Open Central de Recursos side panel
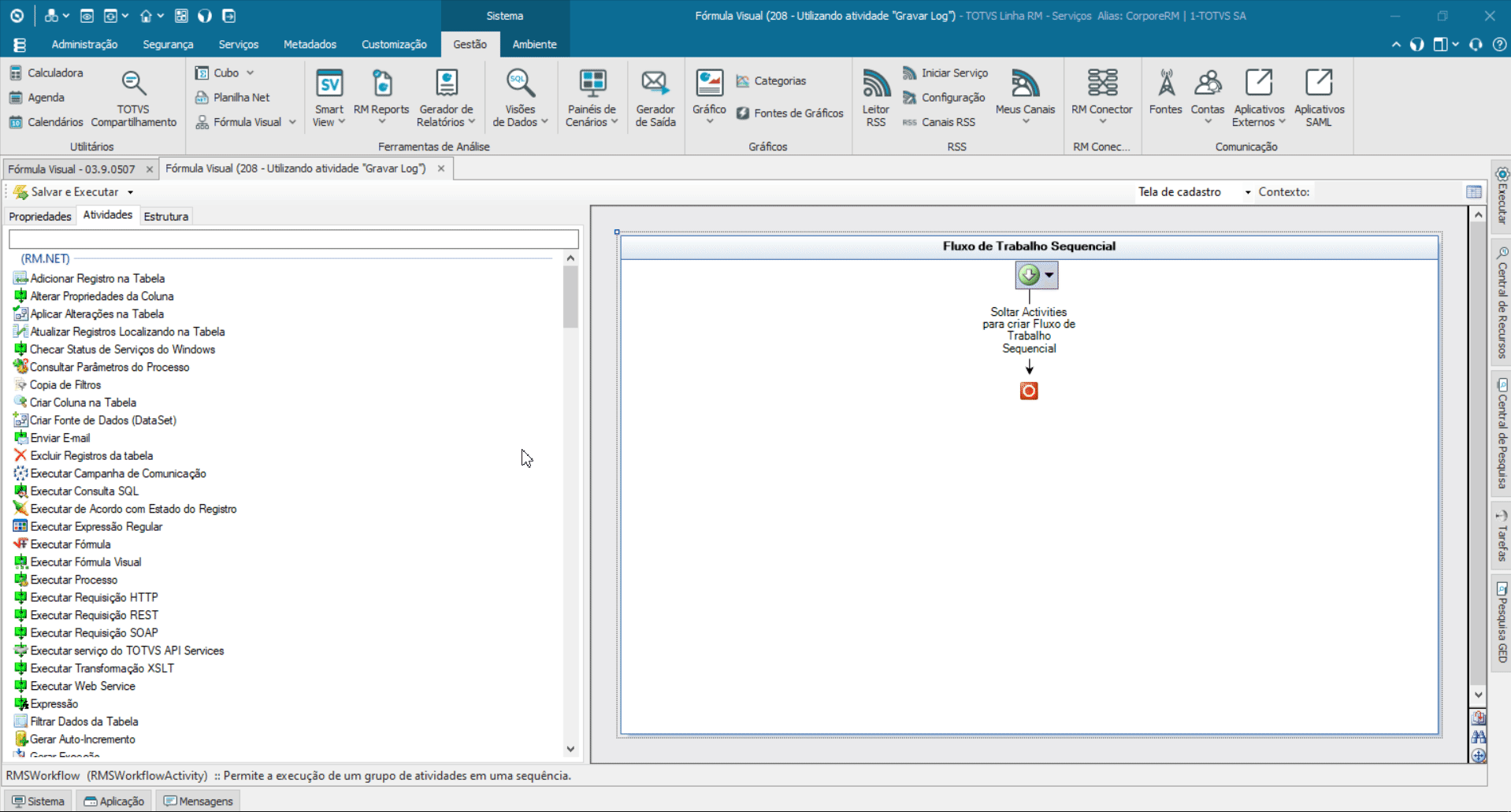 (1502, 302)
